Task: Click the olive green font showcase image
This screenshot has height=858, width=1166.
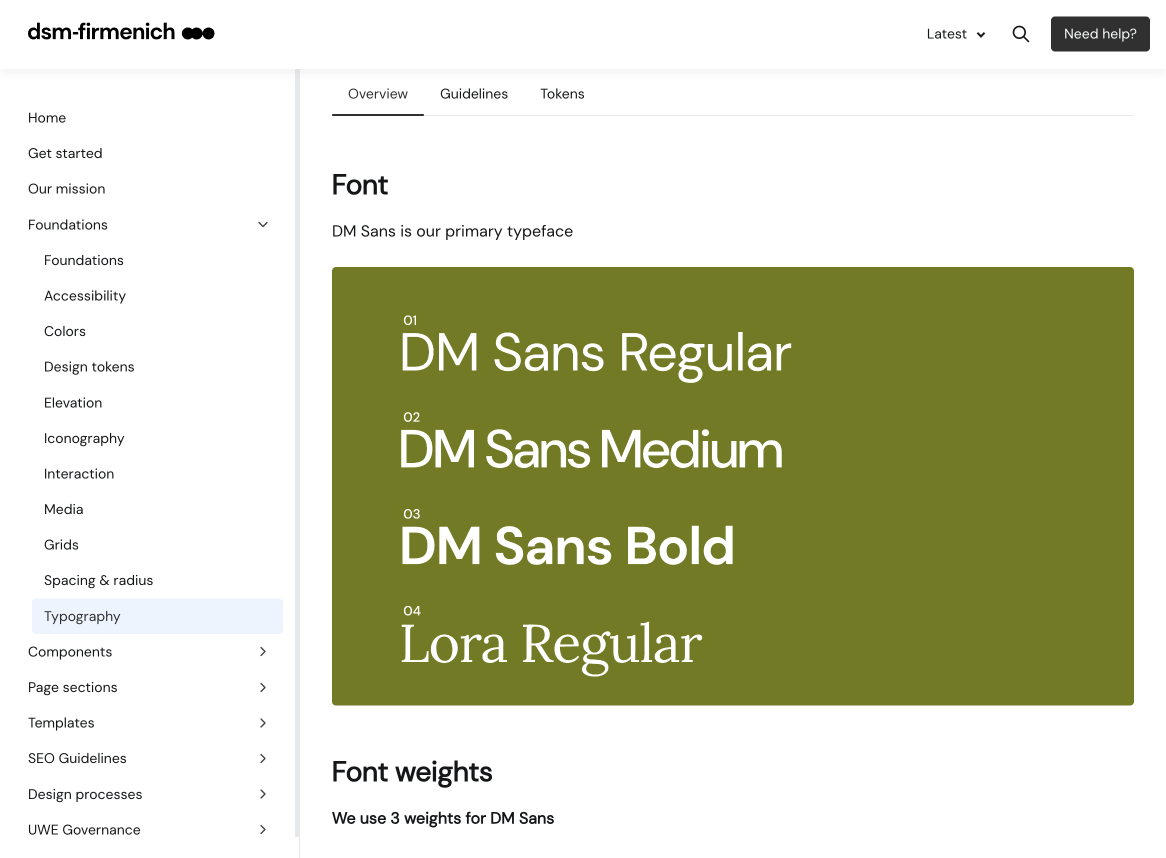Action: (732, 486)
